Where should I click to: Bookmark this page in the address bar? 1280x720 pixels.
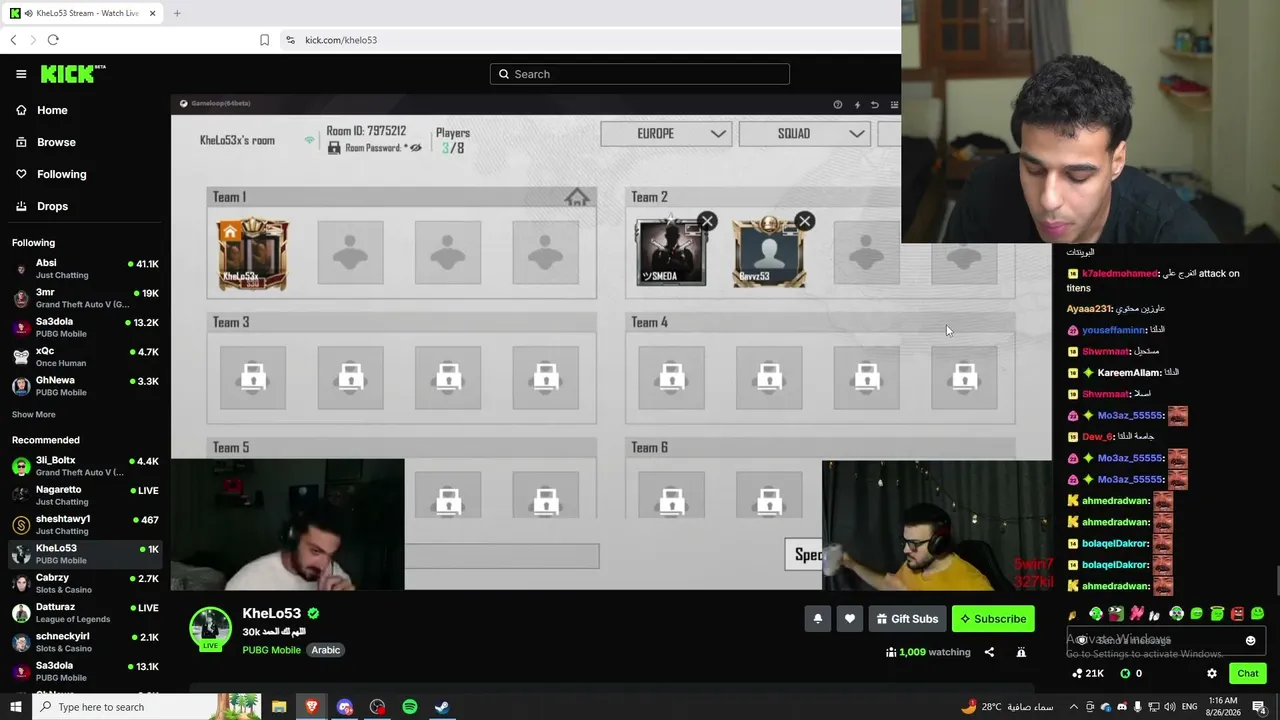click(x=264, y=40)
